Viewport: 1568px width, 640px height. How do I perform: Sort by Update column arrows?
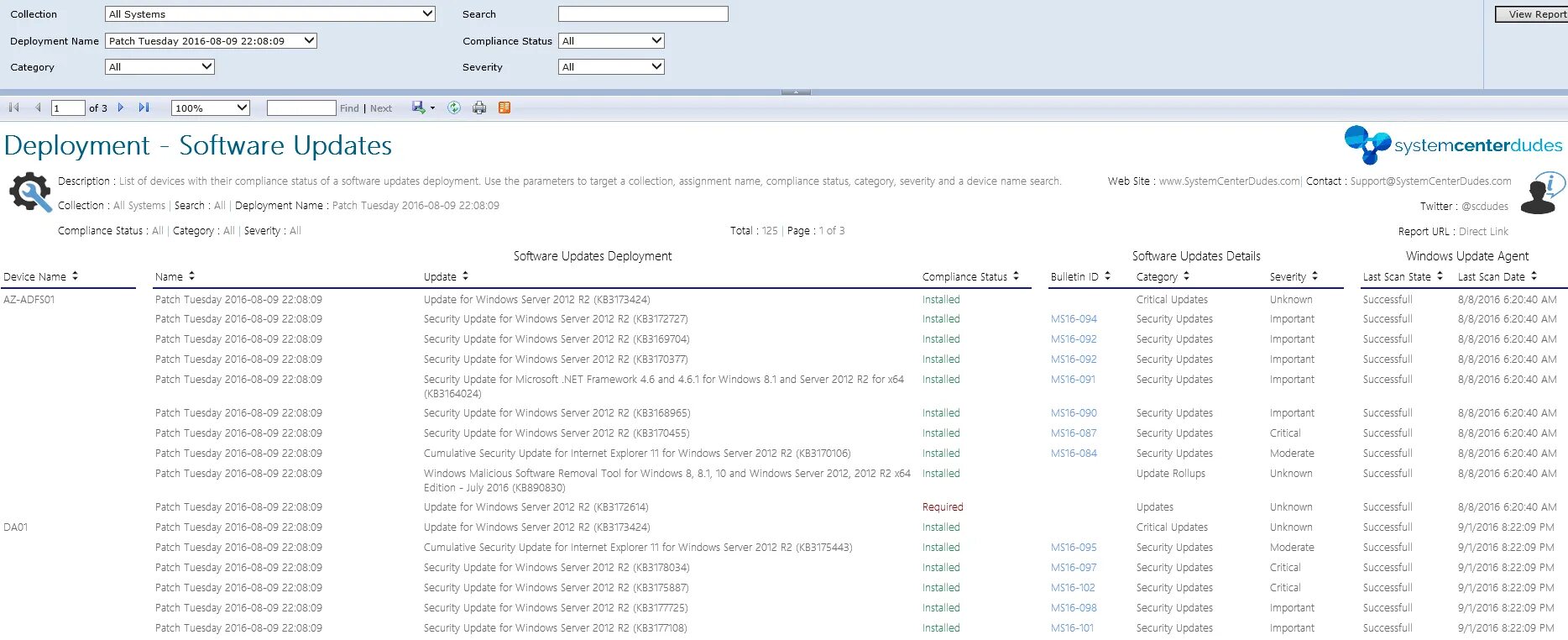click(x=465, y=275)
